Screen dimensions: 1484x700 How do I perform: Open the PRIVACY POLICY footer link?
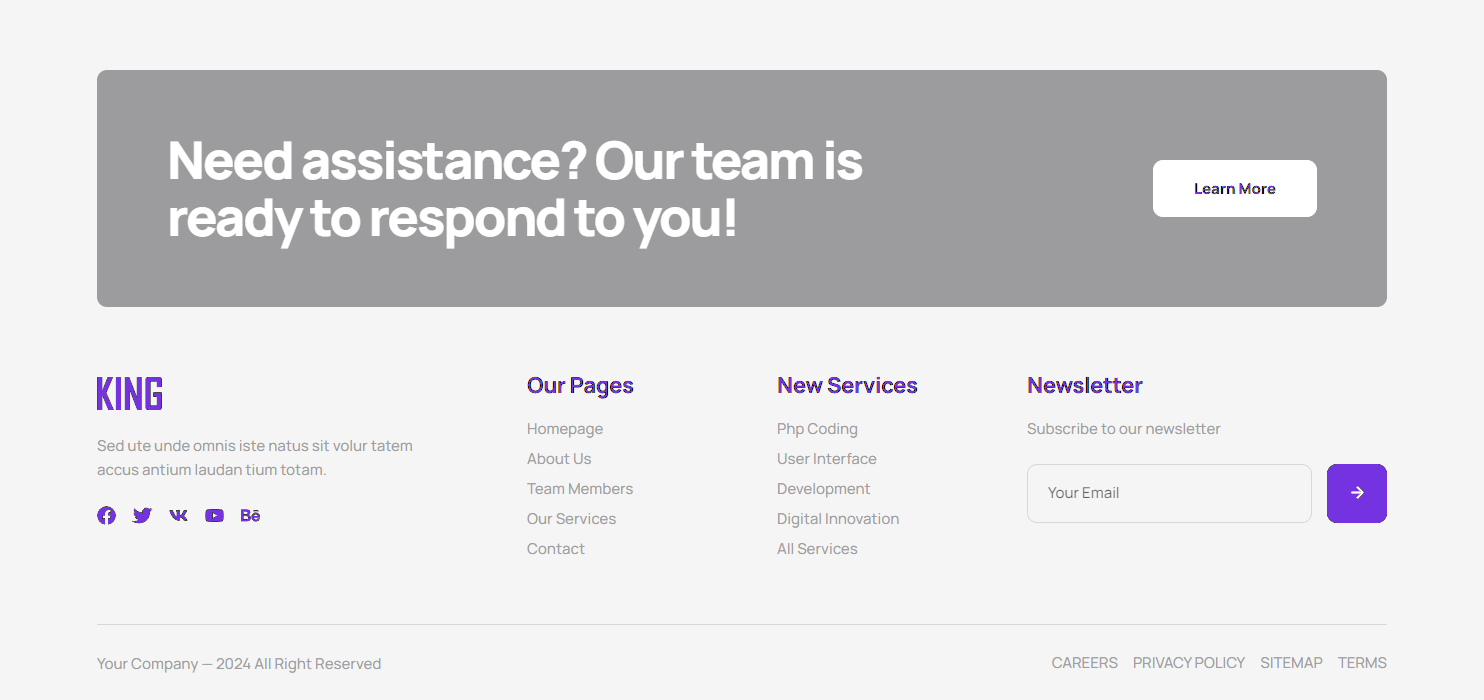click(1188, 663)
